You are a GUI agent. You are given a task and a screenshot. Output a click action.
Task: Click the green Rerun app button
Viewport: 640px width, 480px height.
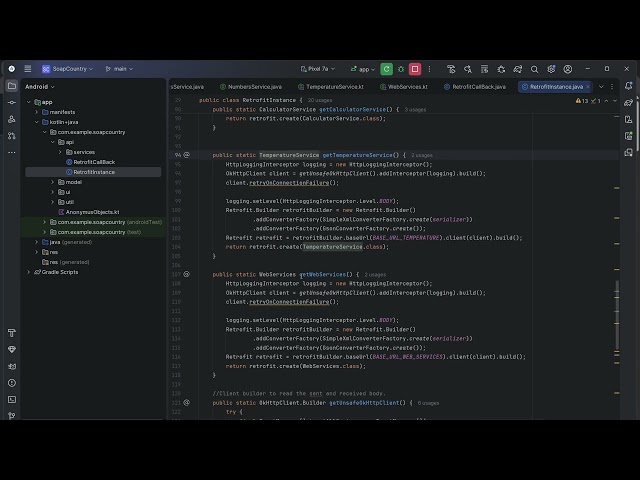pos(387,69)
